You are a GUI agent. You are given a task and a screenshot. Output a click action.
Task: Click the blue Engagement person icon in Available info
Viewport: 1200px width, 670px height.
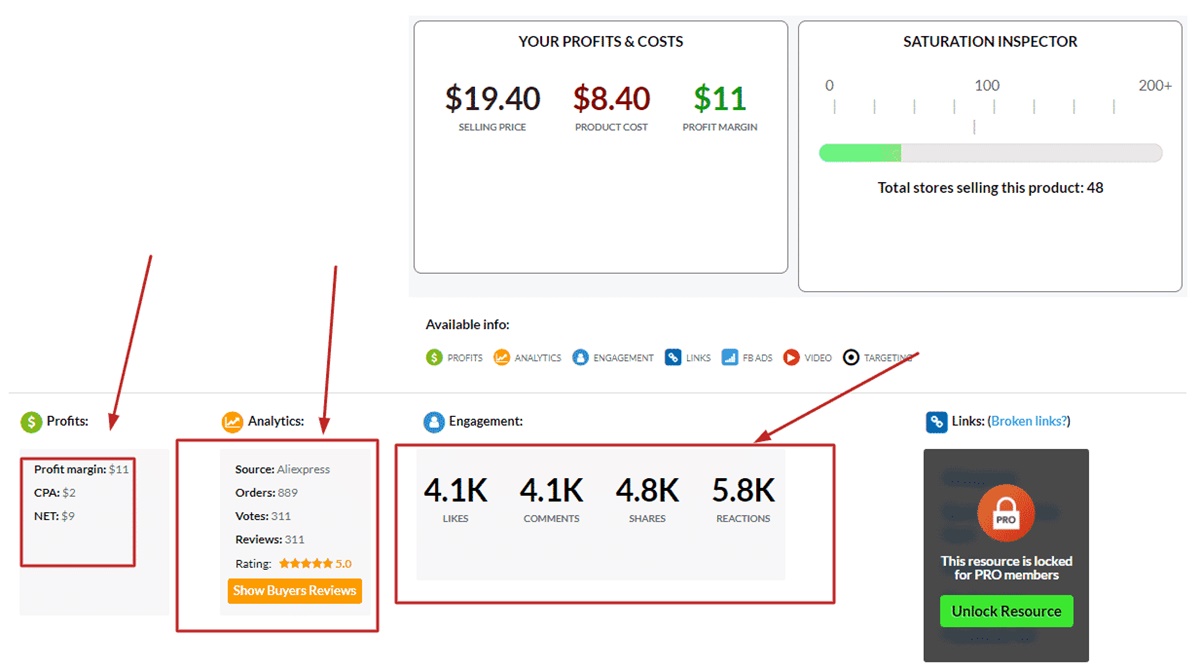[581, 357]
